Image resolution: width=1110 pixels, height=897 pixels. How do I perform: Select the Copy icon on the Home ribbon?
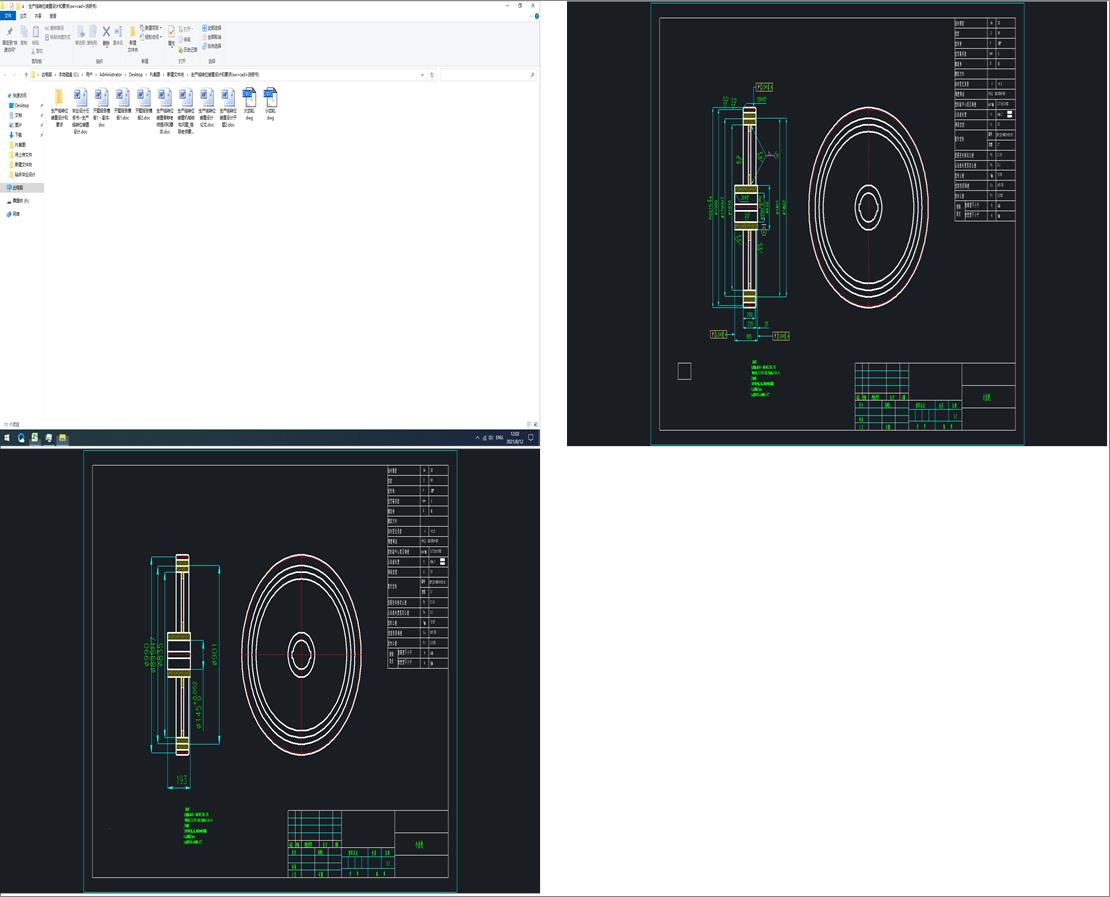click(x=24, y=32)
